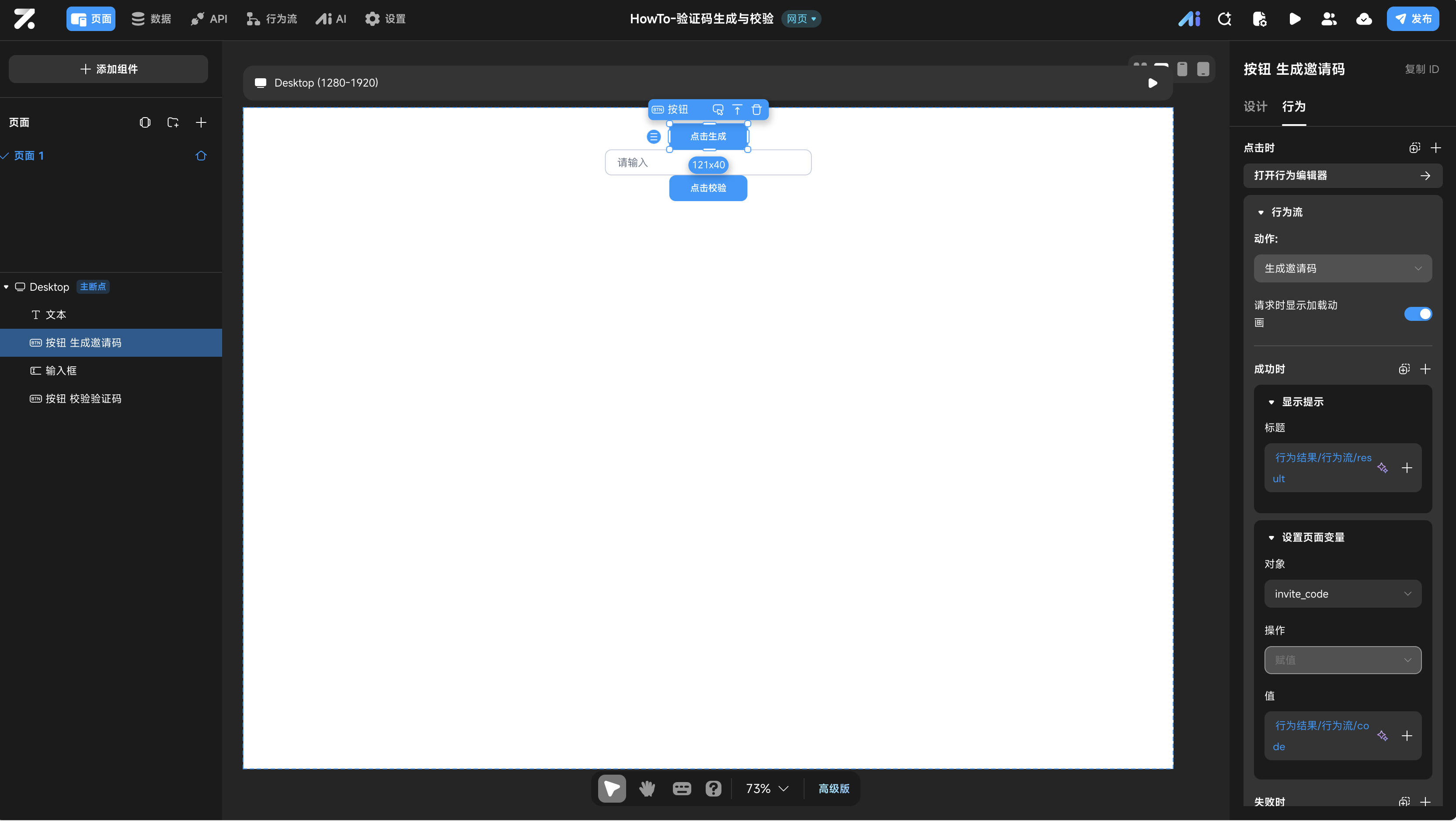Collapse the Desktop tree node
This screenshot has width=1456, height=821.
6,287
